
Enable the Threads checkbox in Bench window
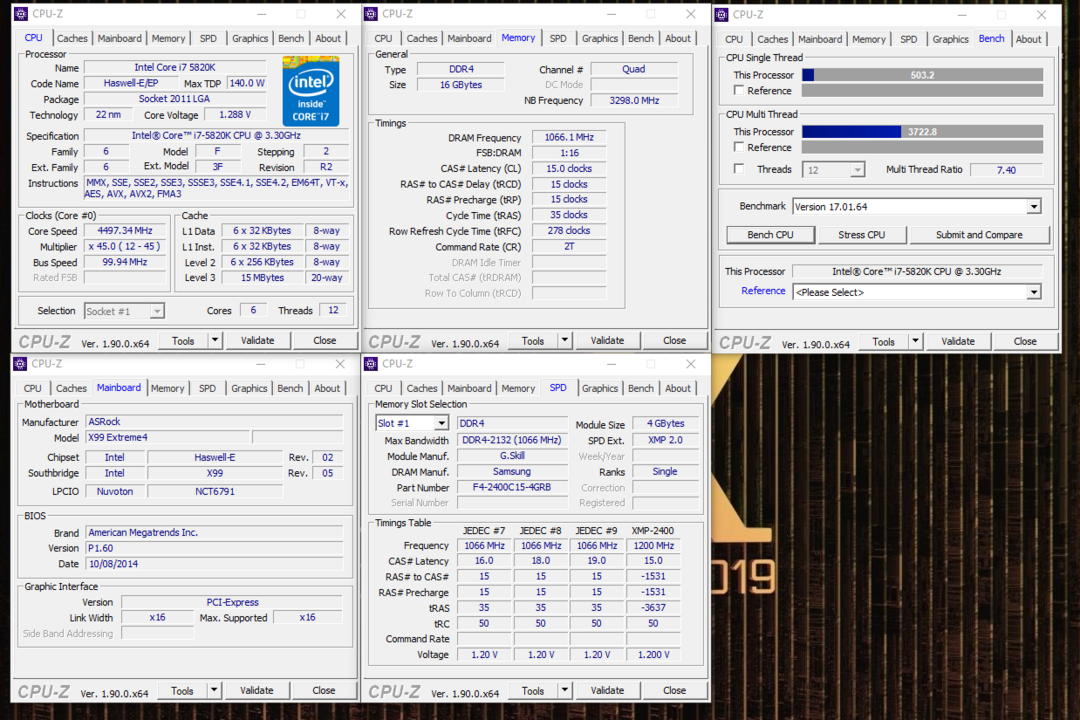(739, 169)
